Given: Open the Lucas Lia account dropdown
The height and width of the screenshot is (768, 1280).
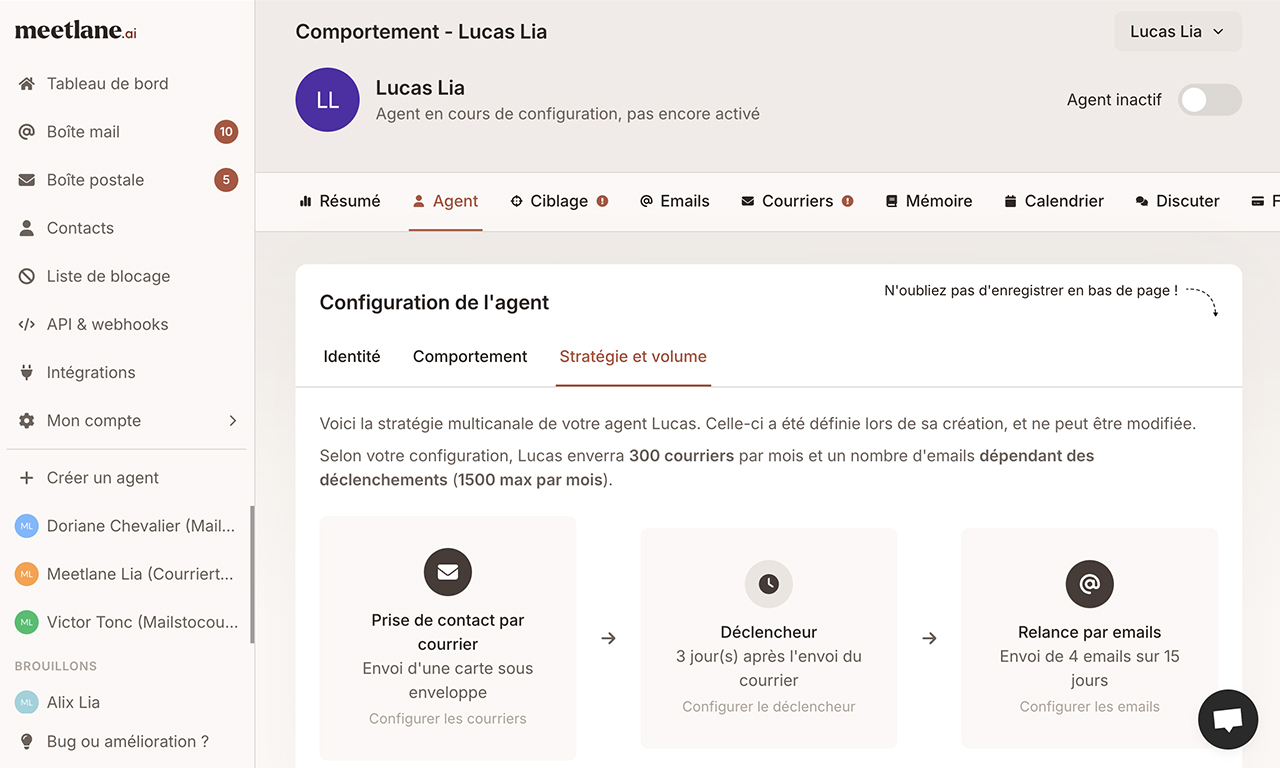Looking at the screenshot, I should [x=1178, y=31].
